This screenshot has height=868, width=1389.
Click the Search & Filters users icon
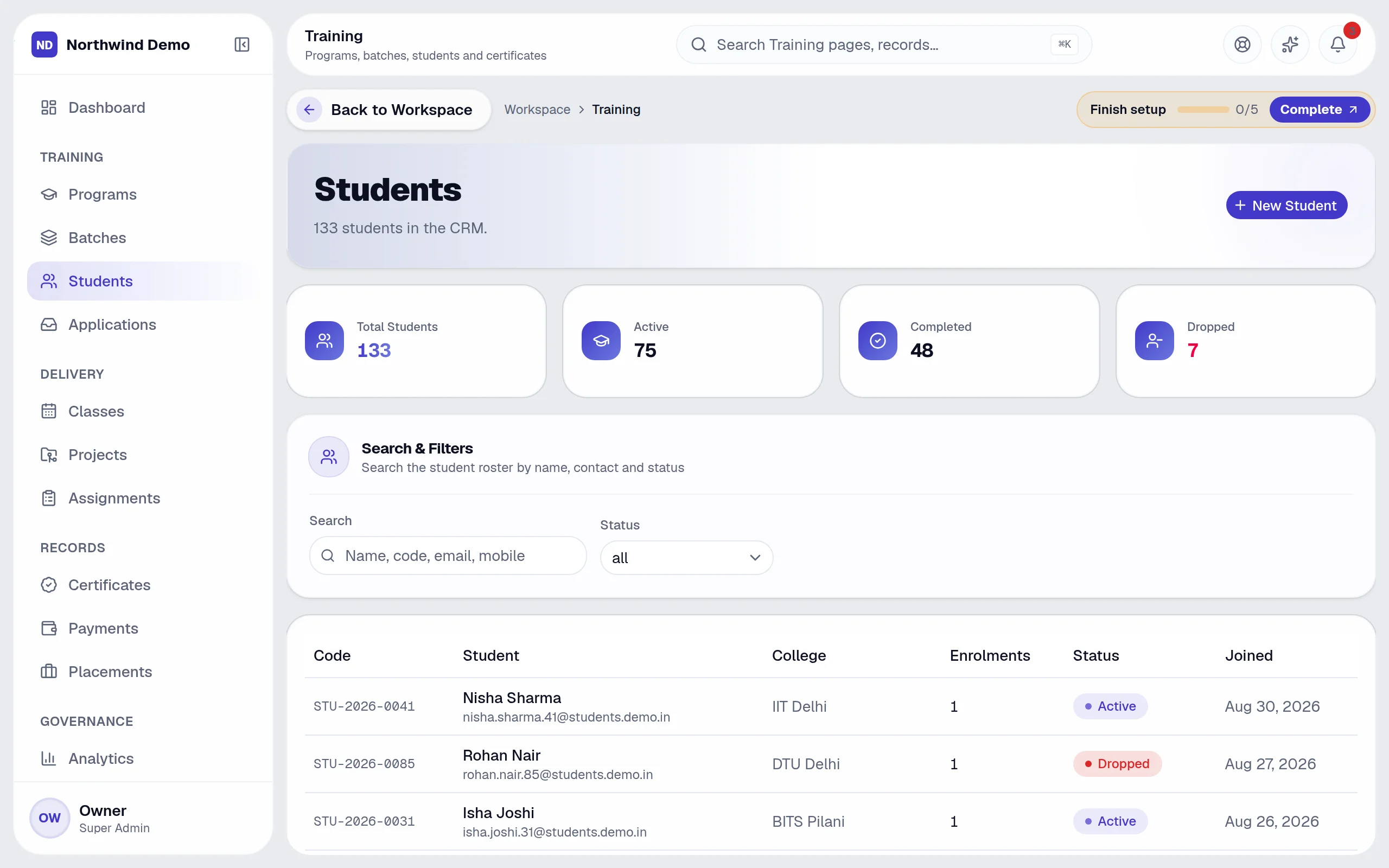(x=329, y=457)
